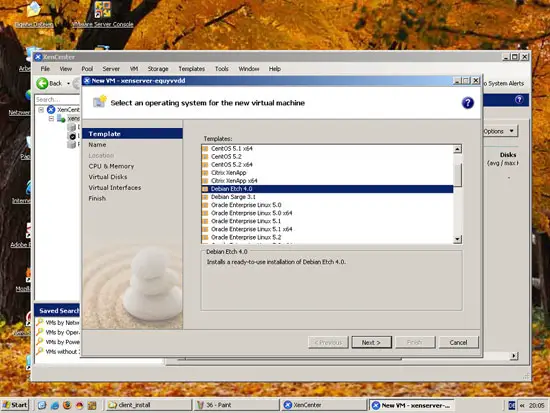Viewport: 550px width, 413px height.
Task: Click the Firefox icon in quick launch
Action: (67, 405)
